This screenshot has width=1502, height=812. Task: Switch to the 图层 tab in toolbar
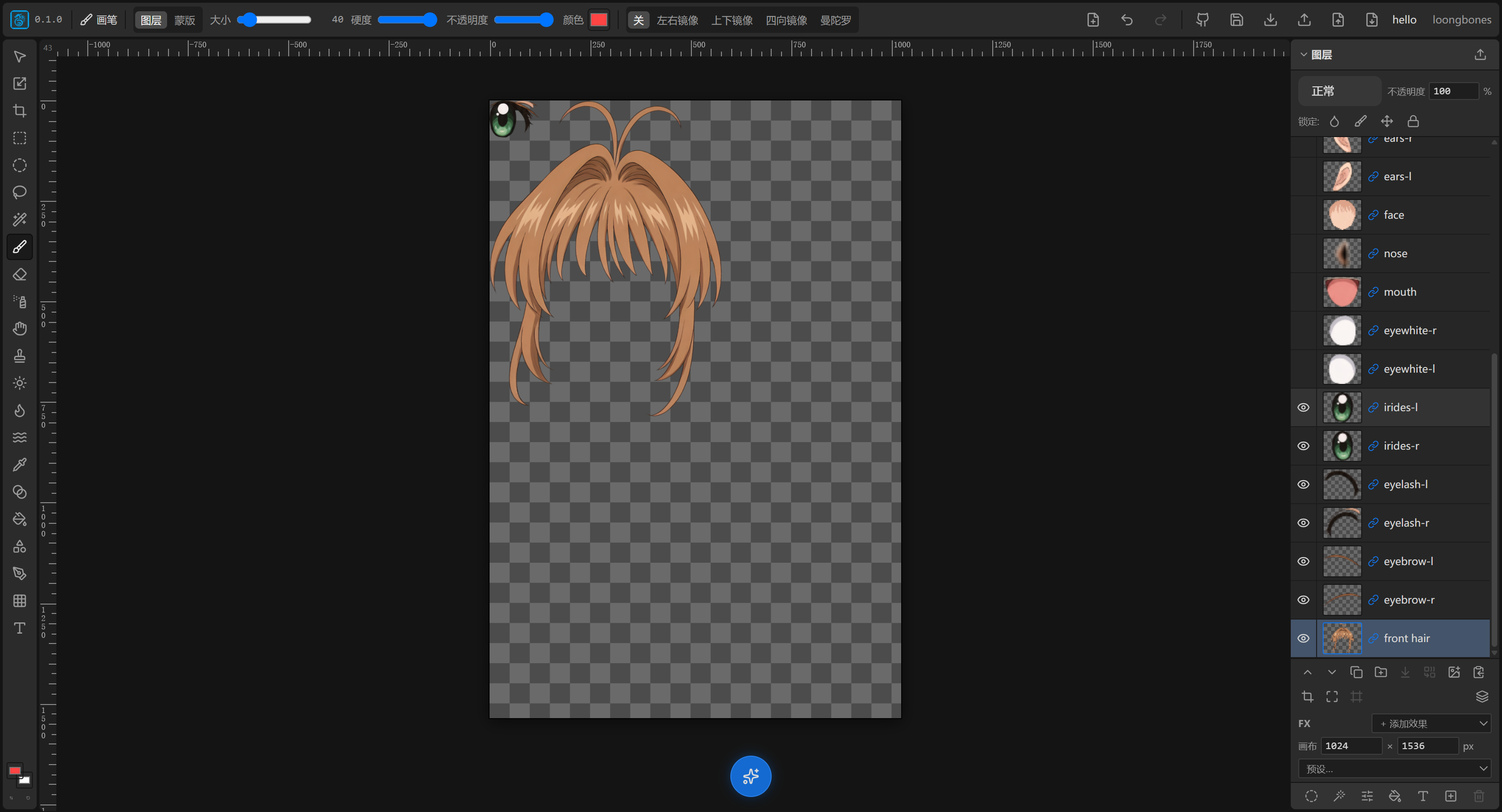point(151,20)
